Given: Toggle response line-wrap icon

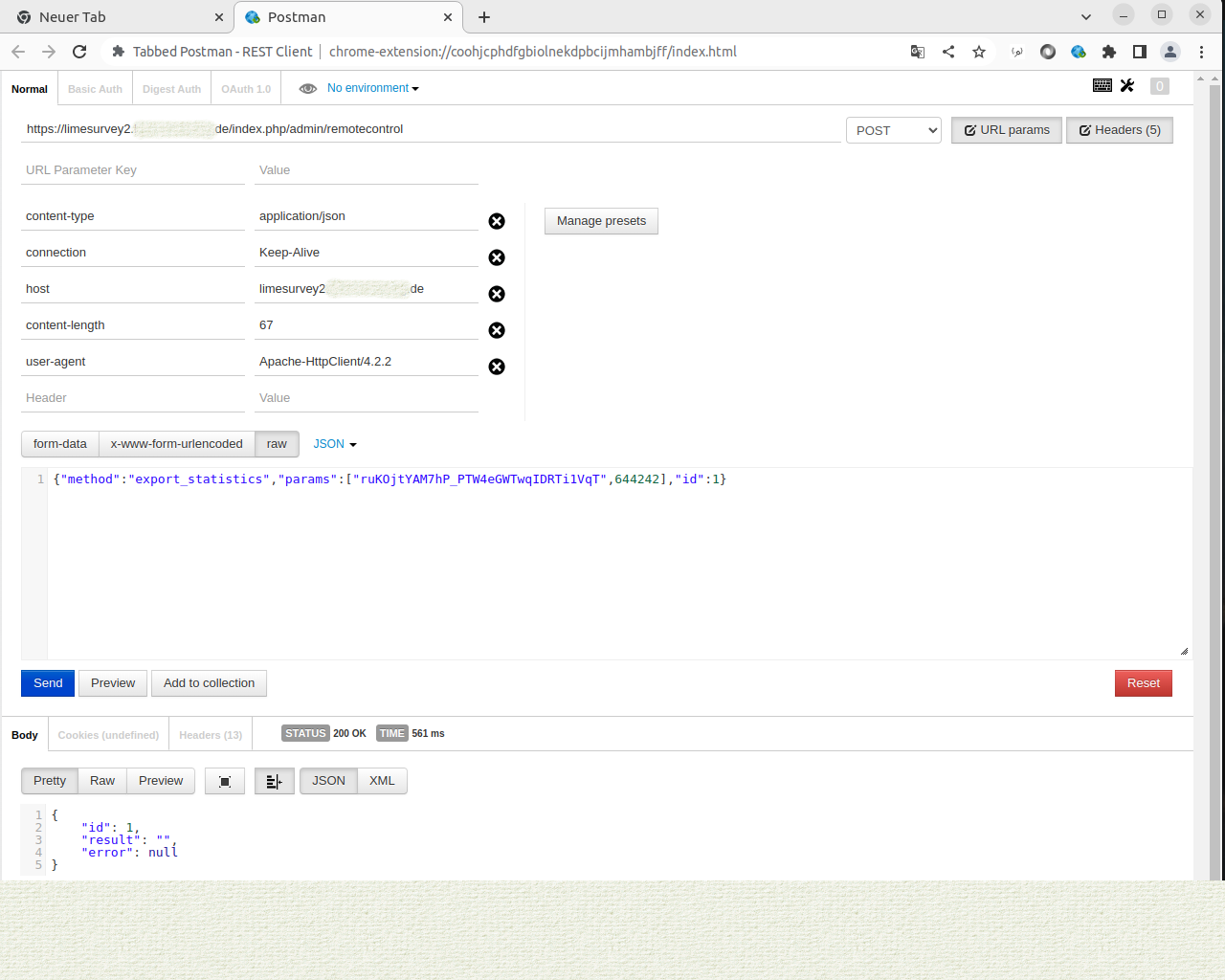Looking at the screenshot, I should coord(274,782).
